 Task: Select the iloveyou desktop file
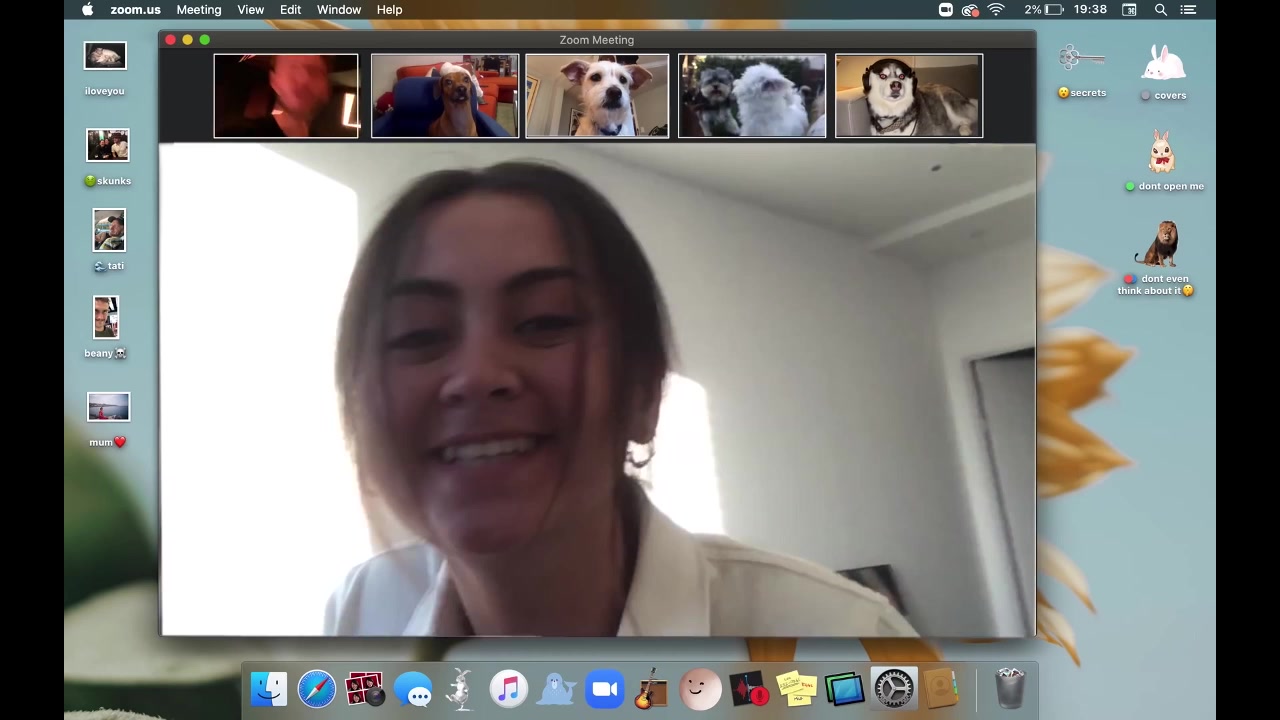(x=105, y=68)
